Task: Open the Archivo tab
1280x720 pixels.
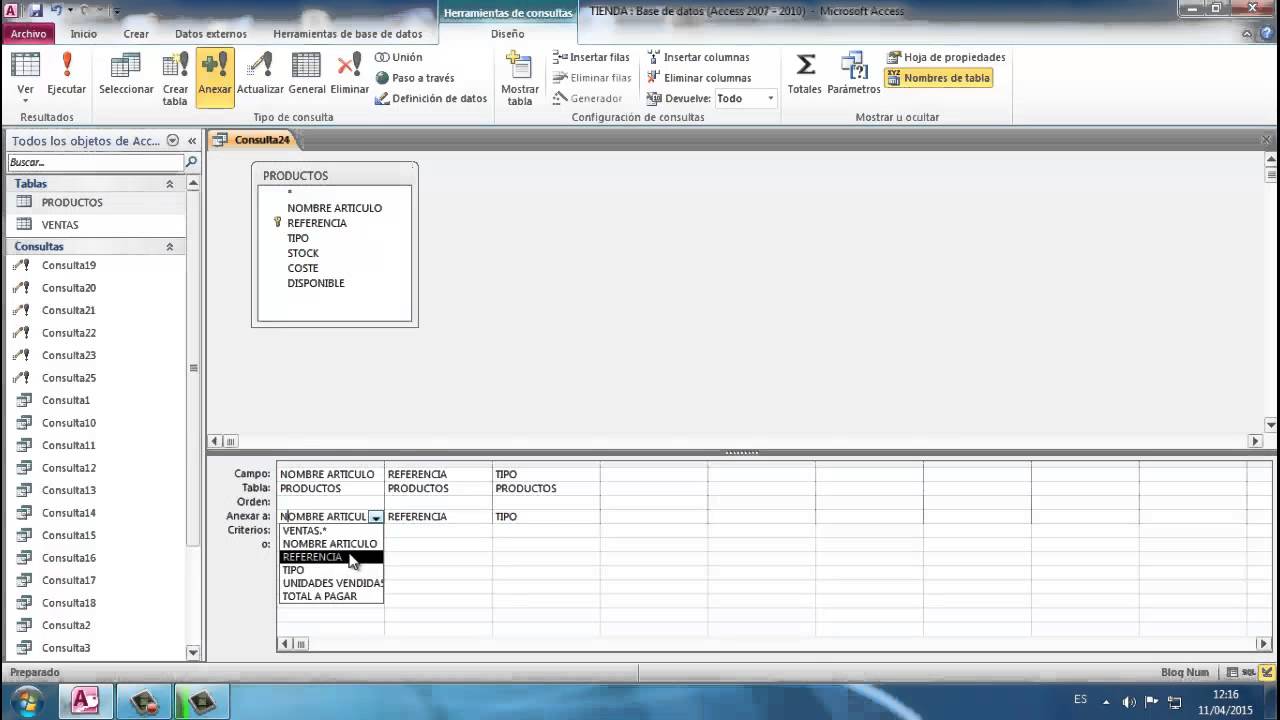Action: click(28, 33)
